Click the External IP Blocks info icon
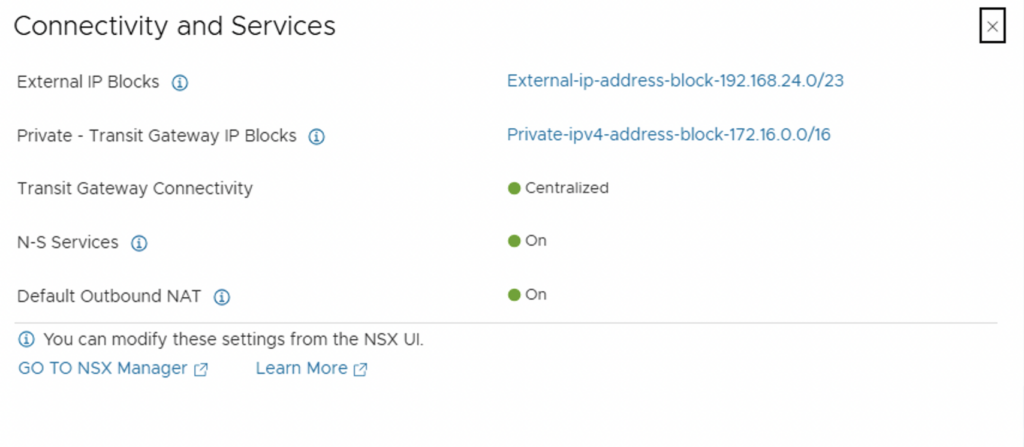This screenshot has height=447, width=1024. (x=180, y=83)
